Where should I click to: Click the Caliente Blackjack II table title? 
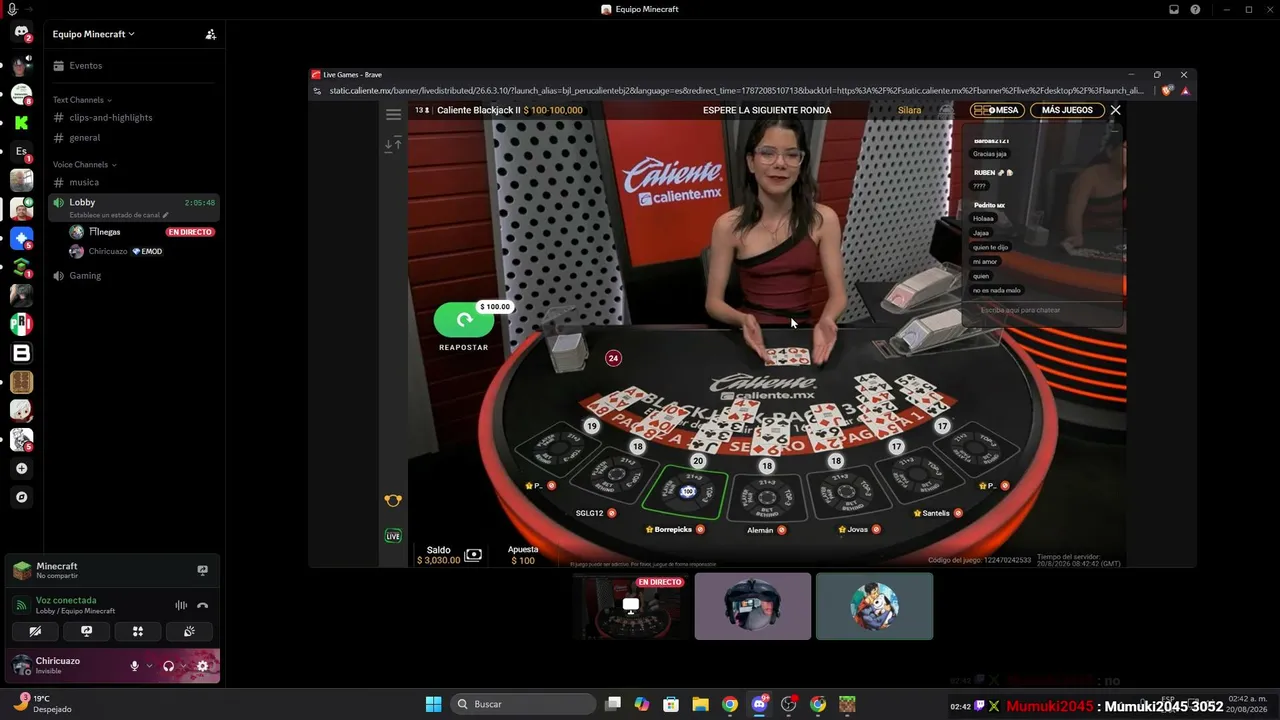(x=479, y=110)
